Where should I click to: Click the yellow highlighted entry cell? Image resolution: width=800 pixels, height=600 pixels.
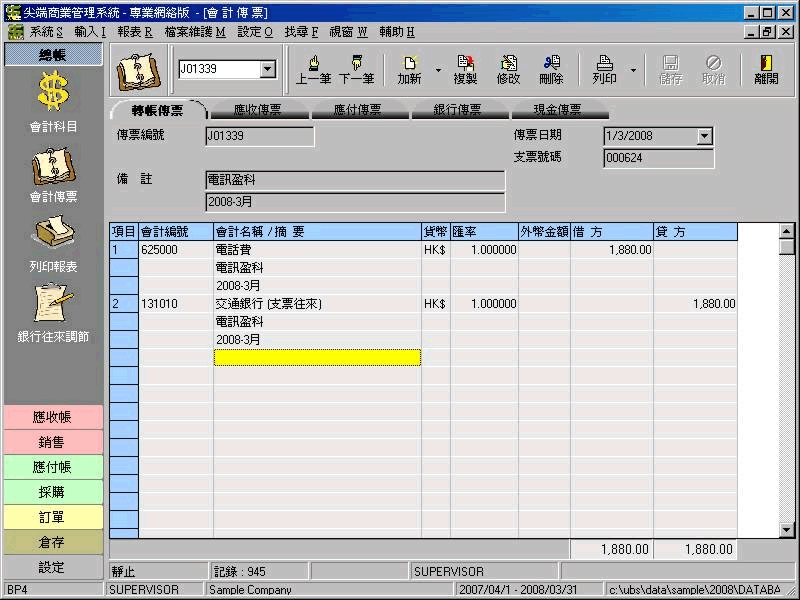[317, 358]
